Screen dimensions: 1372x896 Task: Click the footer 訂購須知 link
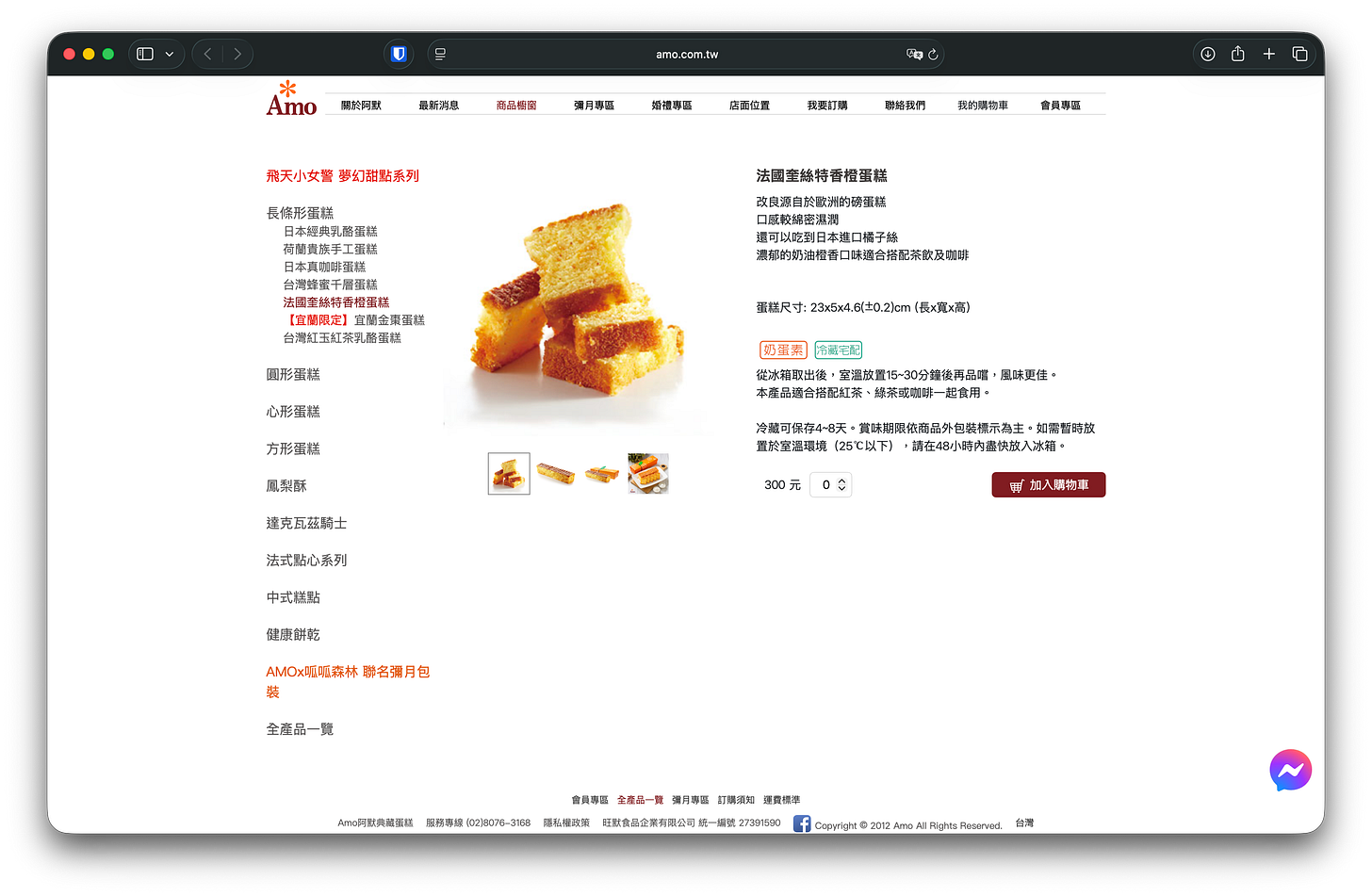point(736,800)
